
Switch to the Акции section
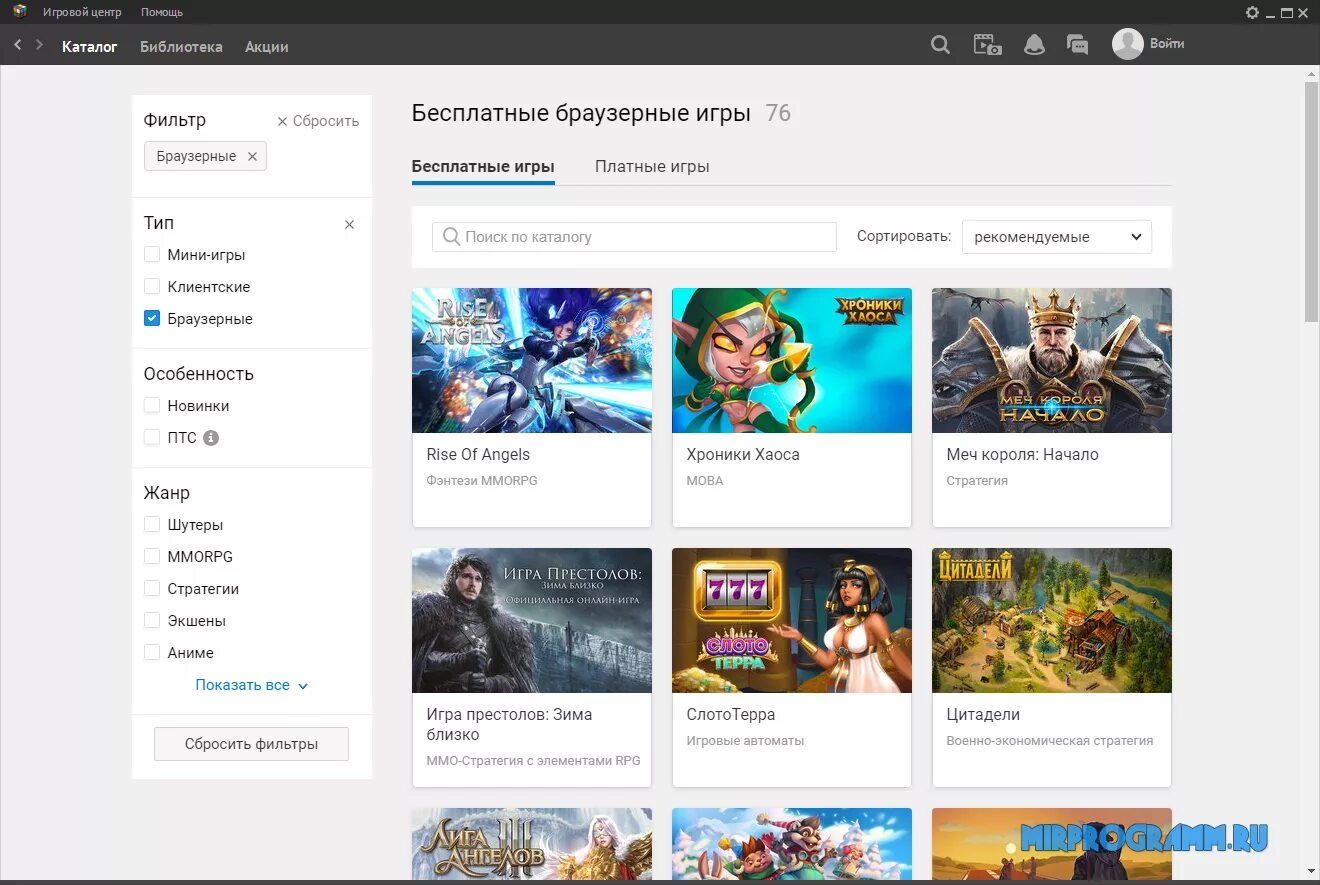click(x=267, y=47)
